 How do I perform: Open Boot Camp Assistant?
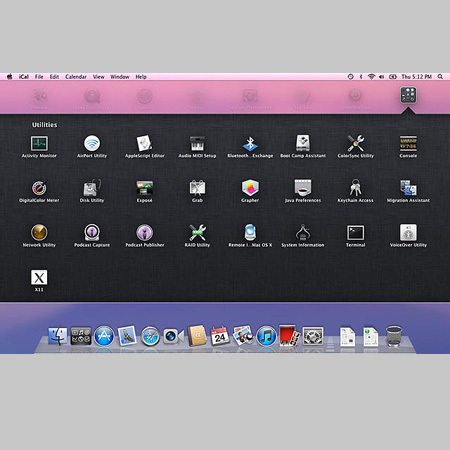pos(303,144)
